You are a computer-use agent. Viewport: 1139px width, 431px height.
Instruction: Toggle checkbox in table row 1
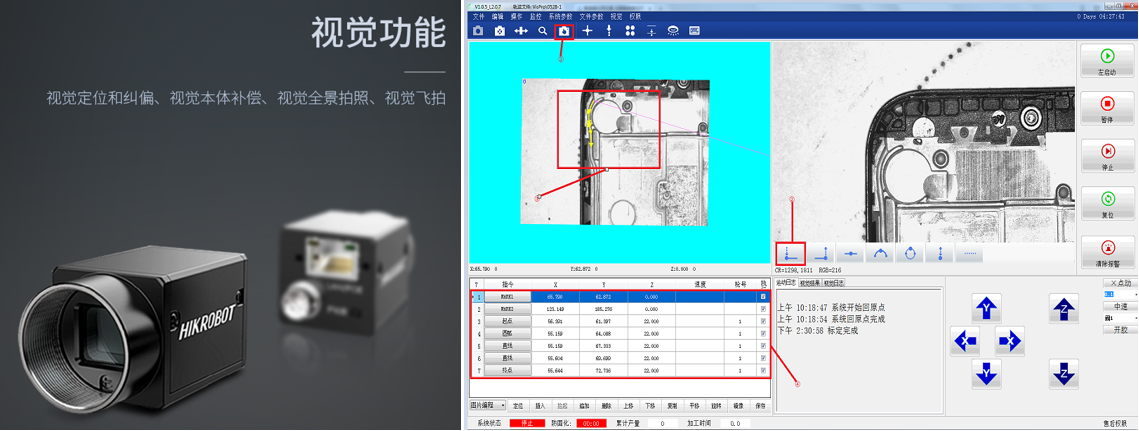click(762, 297)
